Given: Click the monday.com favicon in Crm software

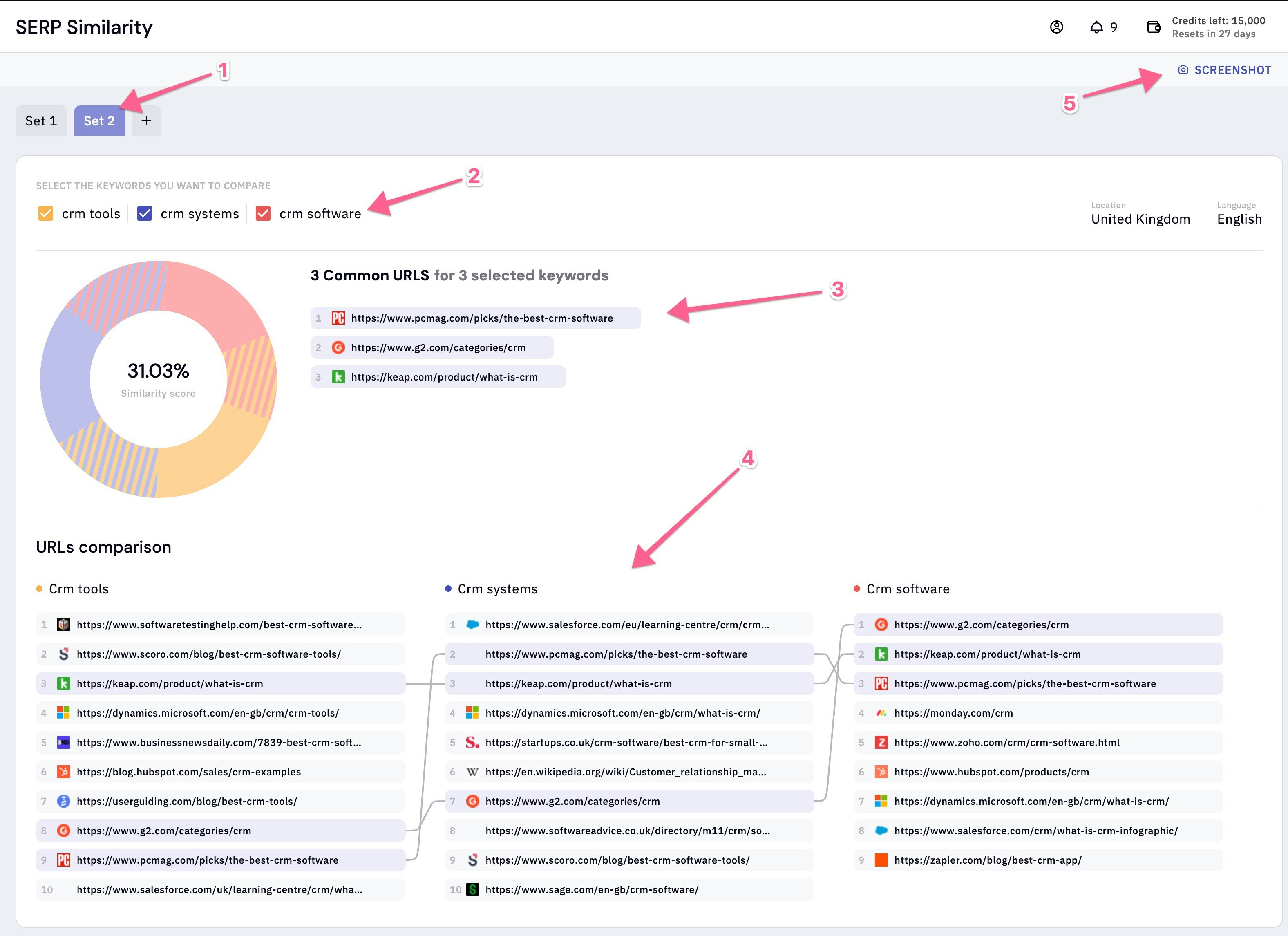Looking at the screenshot, I should [881, 713].
